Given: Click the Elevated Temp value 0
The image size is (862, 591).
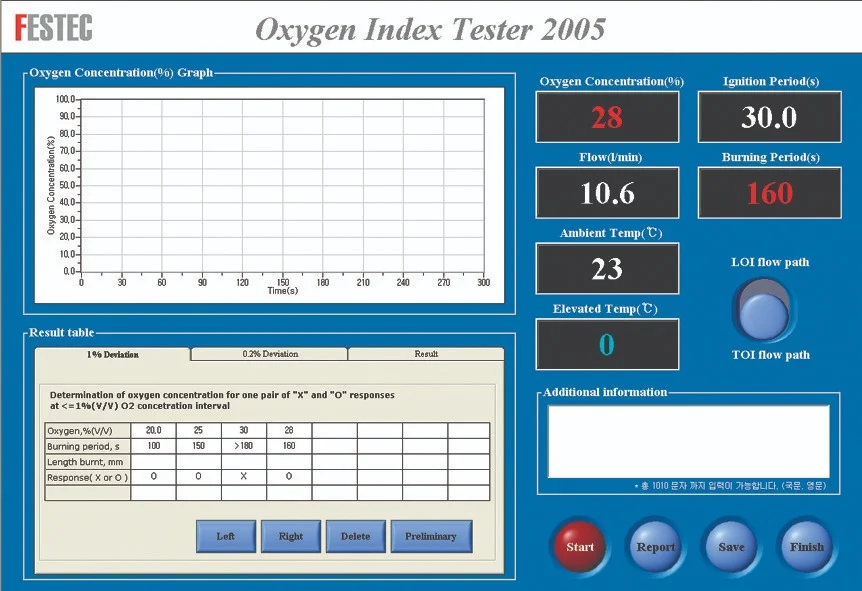Looking at the screenshot, I should coord(607,345).
